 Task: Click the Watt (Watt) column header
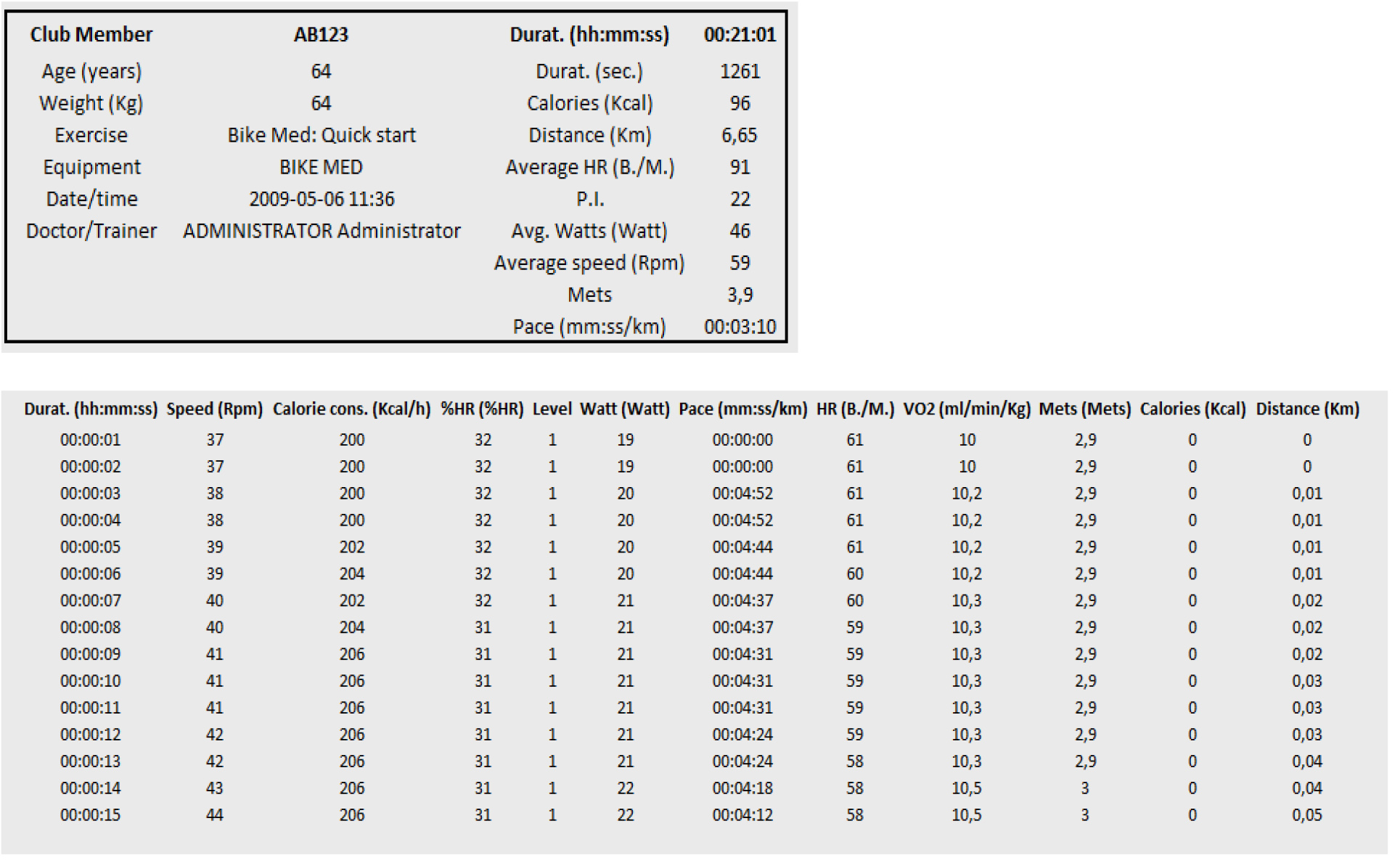[625, 409]
